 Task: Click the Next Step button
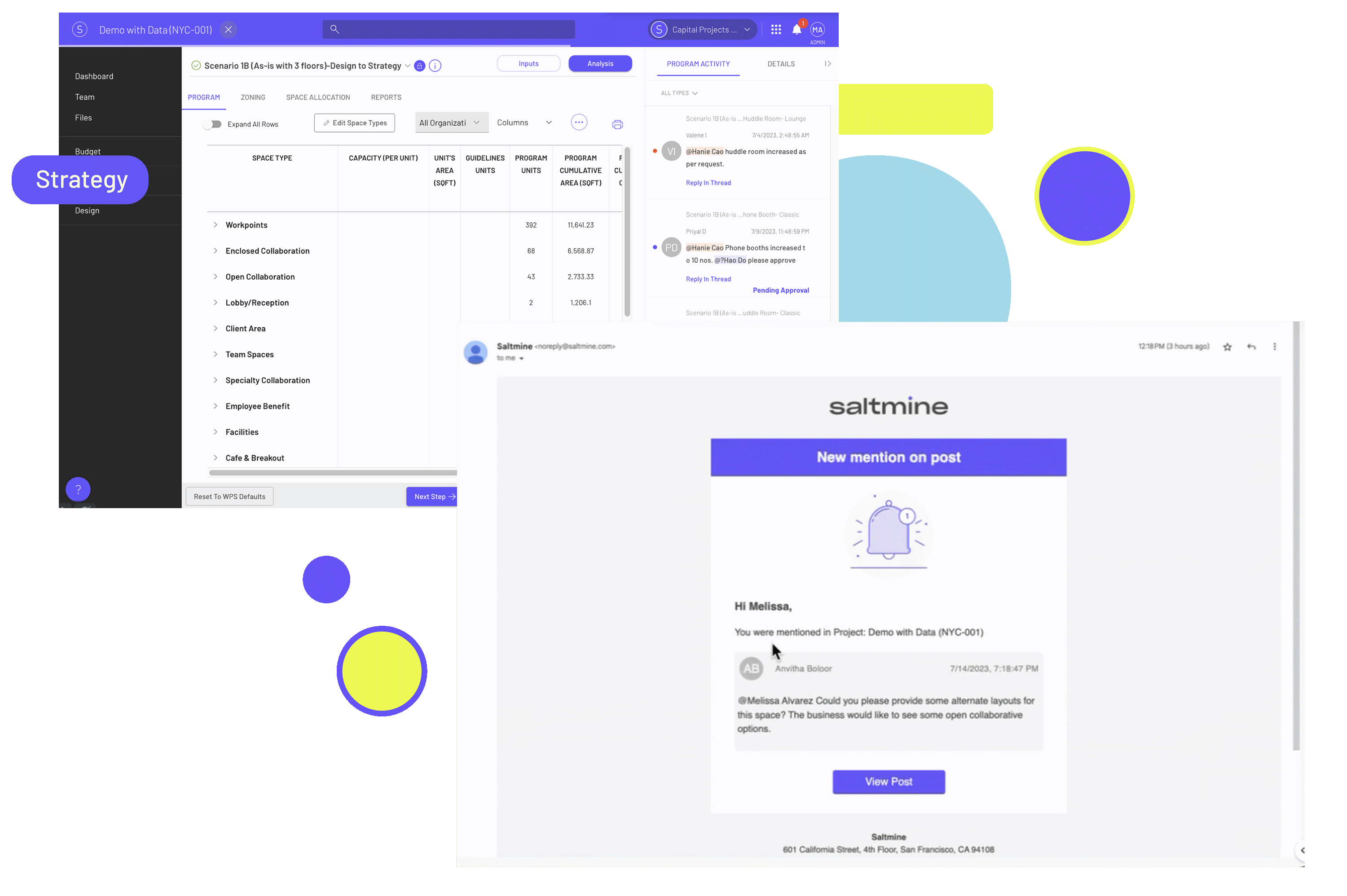tap(432, 496)
